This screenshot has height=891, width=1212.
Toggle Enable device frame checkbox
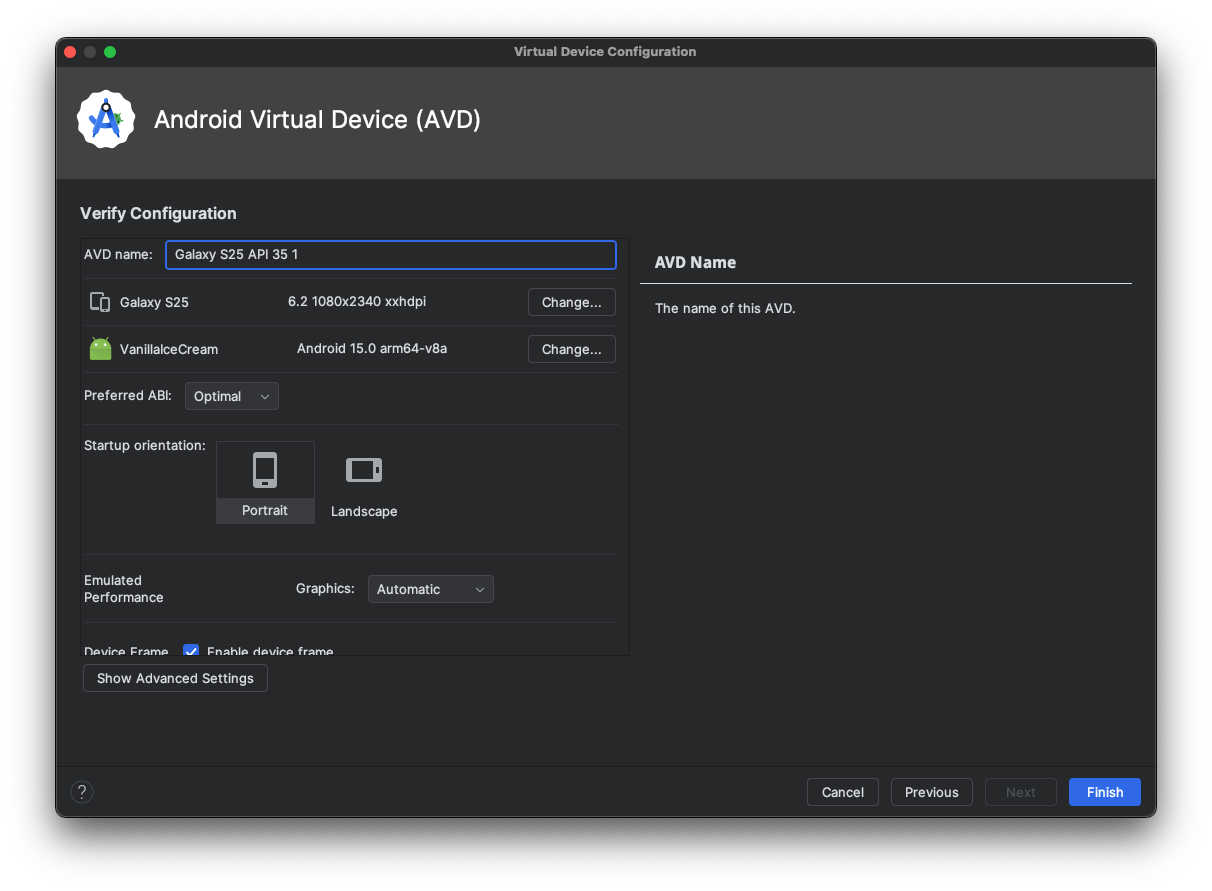pyautogui.click(x=191, y=651)
